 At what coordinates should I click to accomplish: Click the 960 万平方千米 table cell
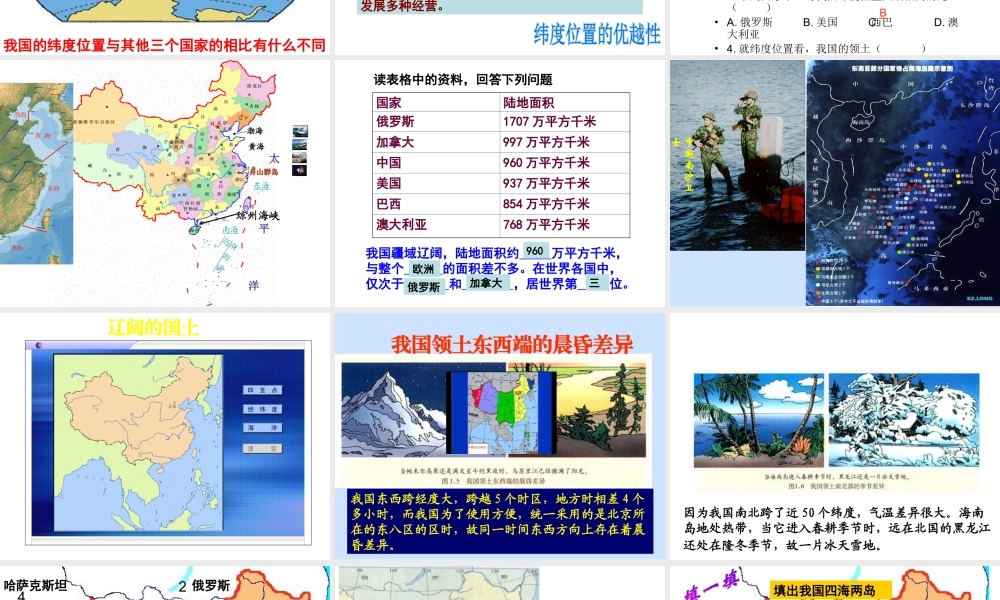tap(564, 163)
